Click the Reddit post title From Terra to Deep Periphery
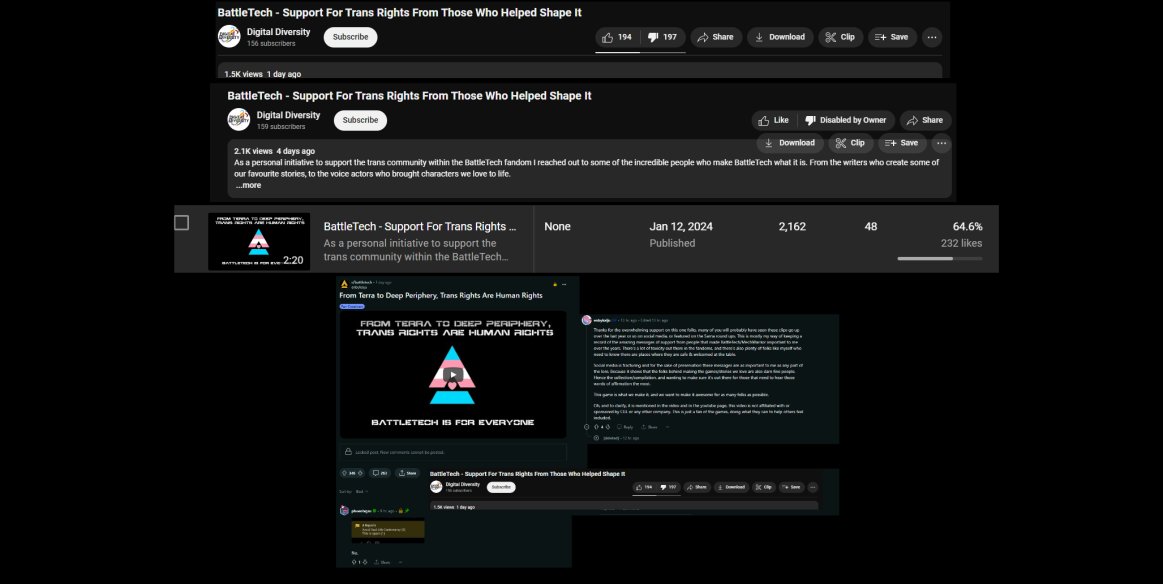This screenshot has height=584, width=1163. click(441, 295)
